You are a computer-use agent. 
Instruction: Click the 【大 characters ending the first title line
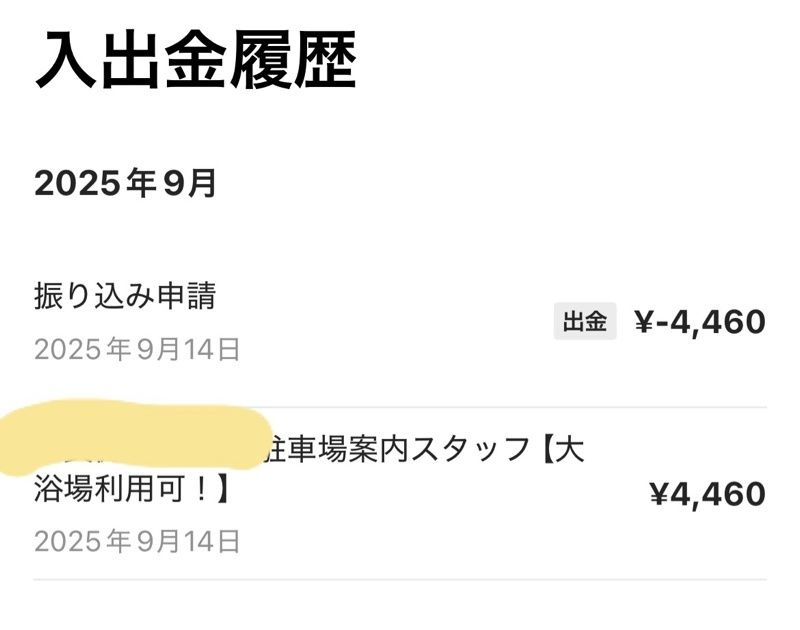[x=562, y=451]
